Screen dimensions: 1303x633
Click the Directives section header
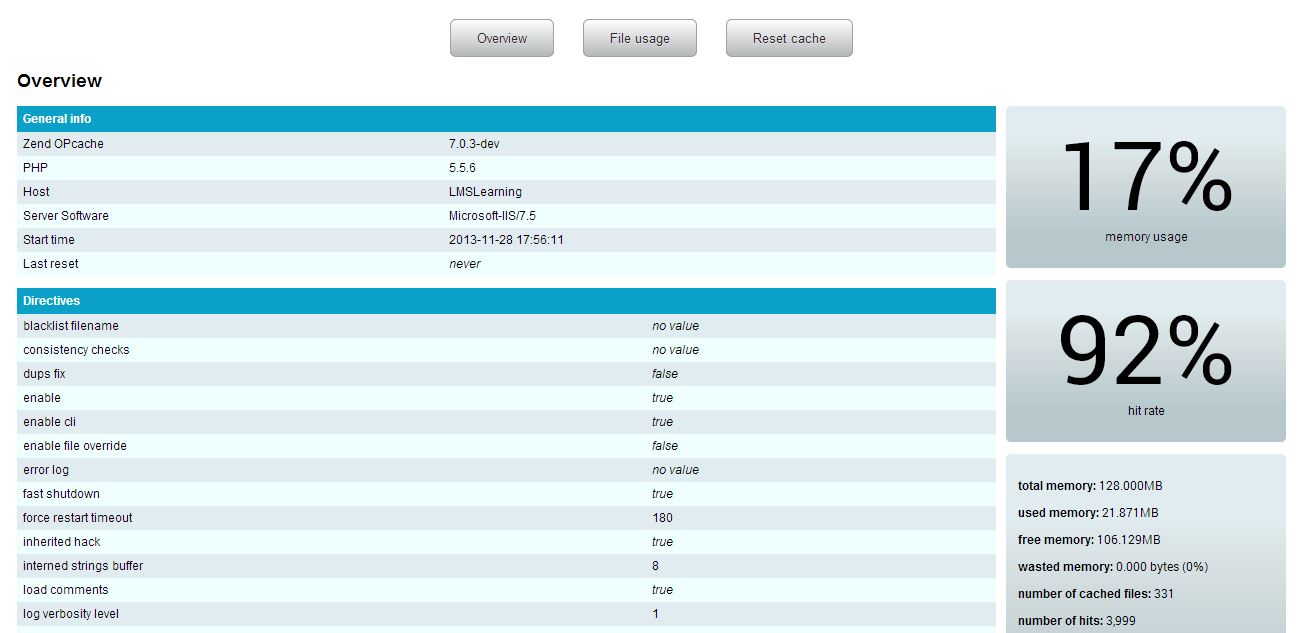point(506,301)
